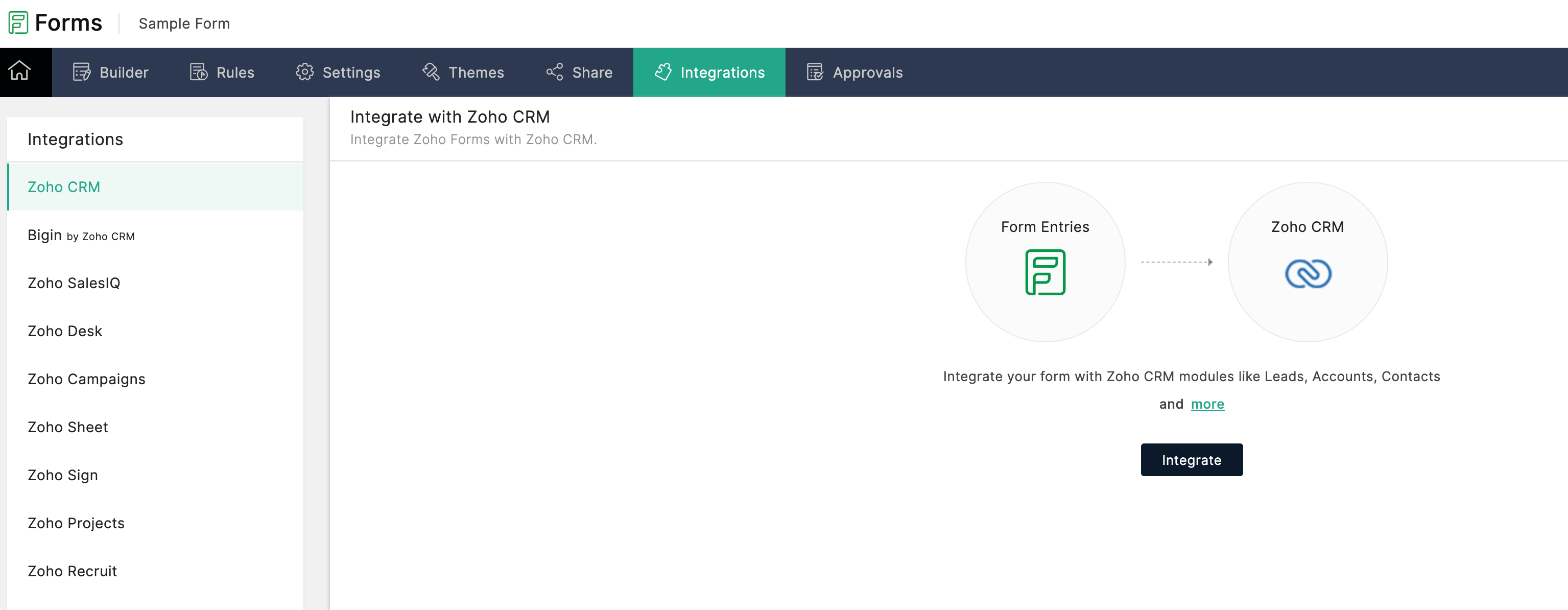Click the Themes paint icon
The image size is (1568, 610).
point(431,73)
